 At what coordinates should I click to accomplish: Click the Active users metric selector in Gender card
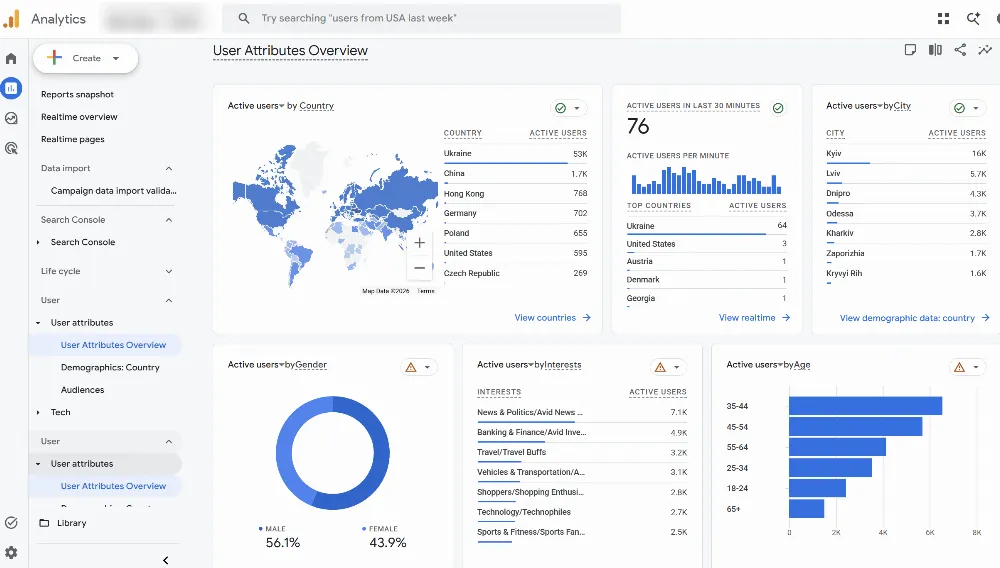coord(256,365)
